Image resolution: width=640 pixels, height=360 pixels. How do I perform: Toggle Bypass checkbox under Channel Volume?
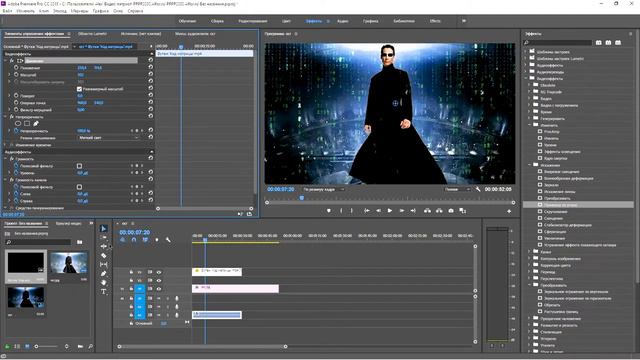80,187
